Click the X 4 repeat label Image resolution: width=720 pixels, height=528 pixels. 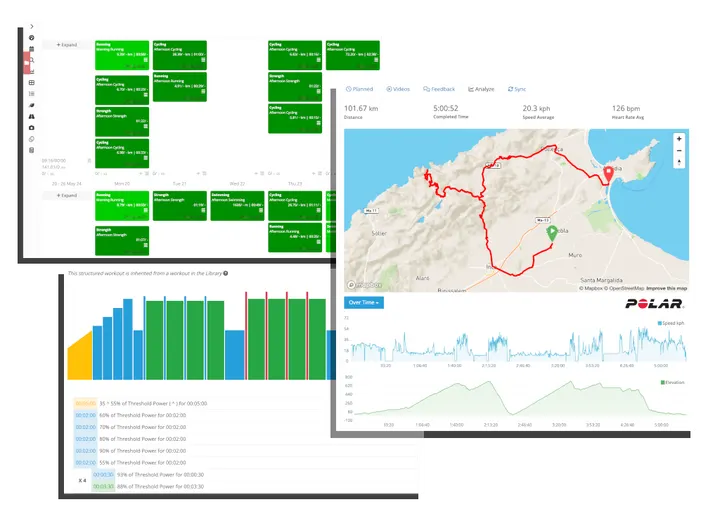click(82, 481)
